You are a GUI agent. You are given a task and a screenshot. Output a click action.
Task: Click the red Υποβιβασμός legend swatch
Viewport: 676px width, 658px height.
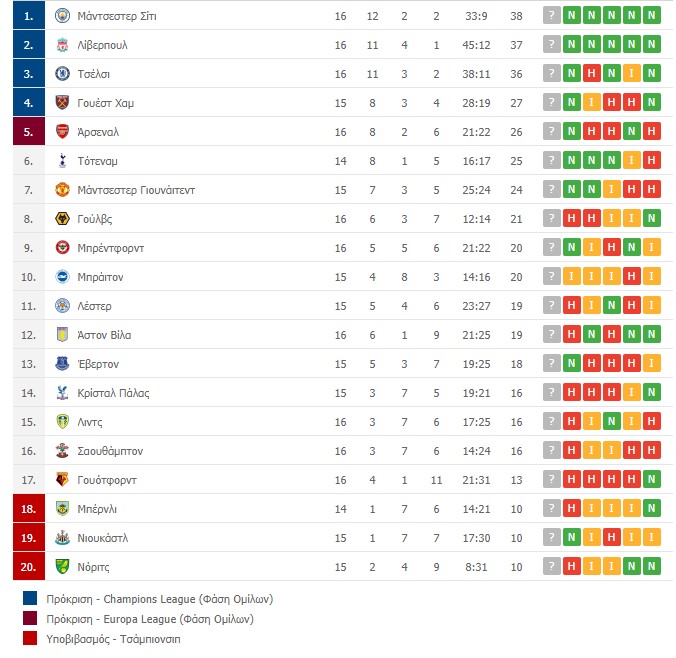click(30, 638)
